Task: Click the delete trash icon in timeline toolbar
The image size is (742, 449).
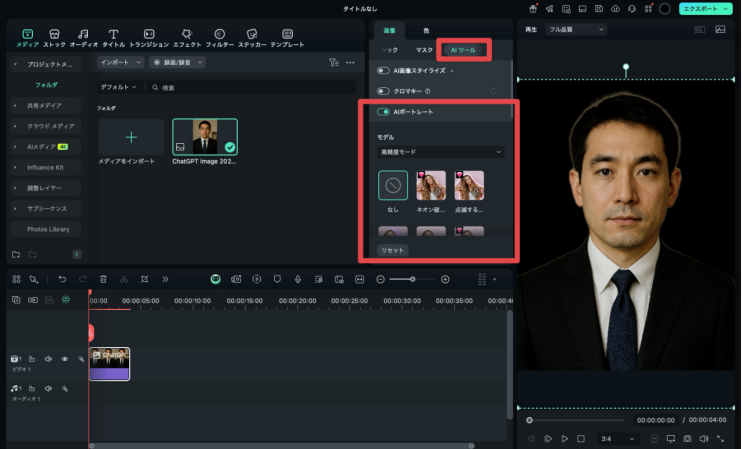Action: [x=103, y=279]
